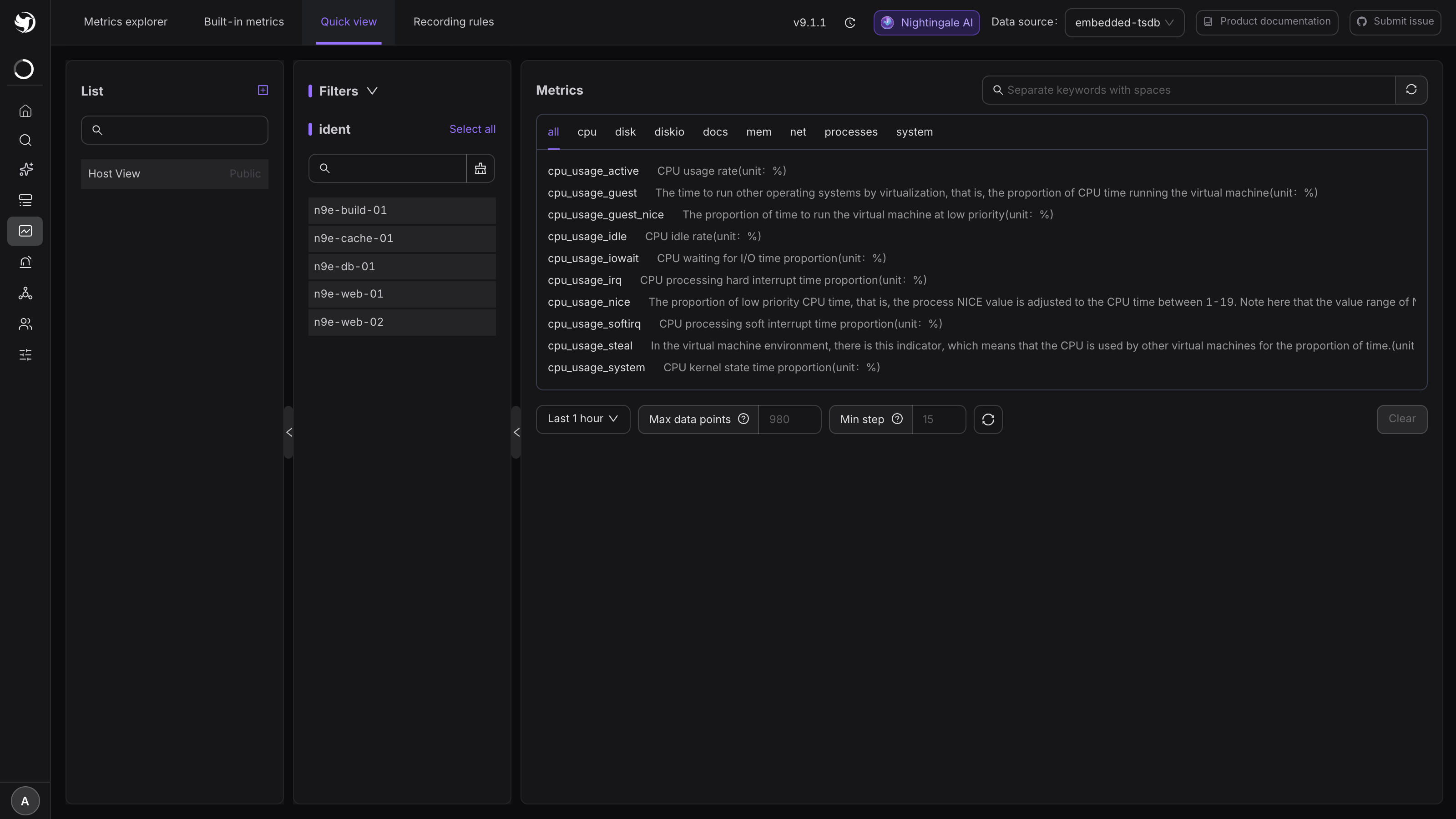The width and height of the screenshot is (1456, 819).
Task: Switch to Metrics explorer tab
Action: [126, 22]
